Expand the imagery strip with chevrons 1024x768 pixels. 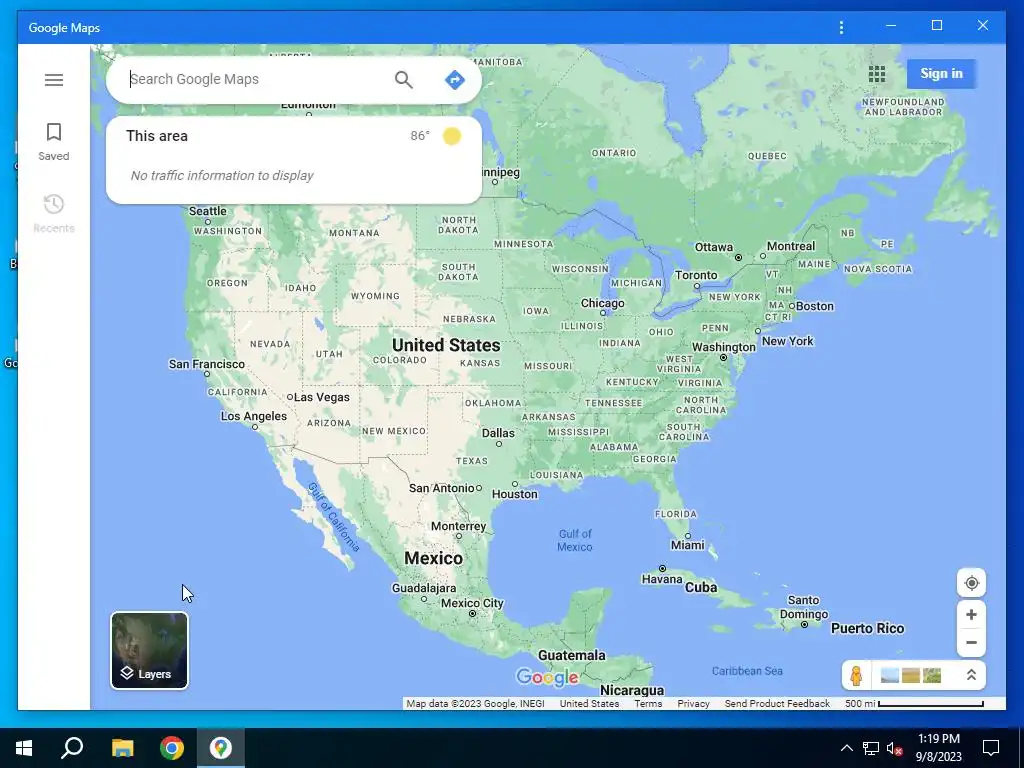pos(971,675)
